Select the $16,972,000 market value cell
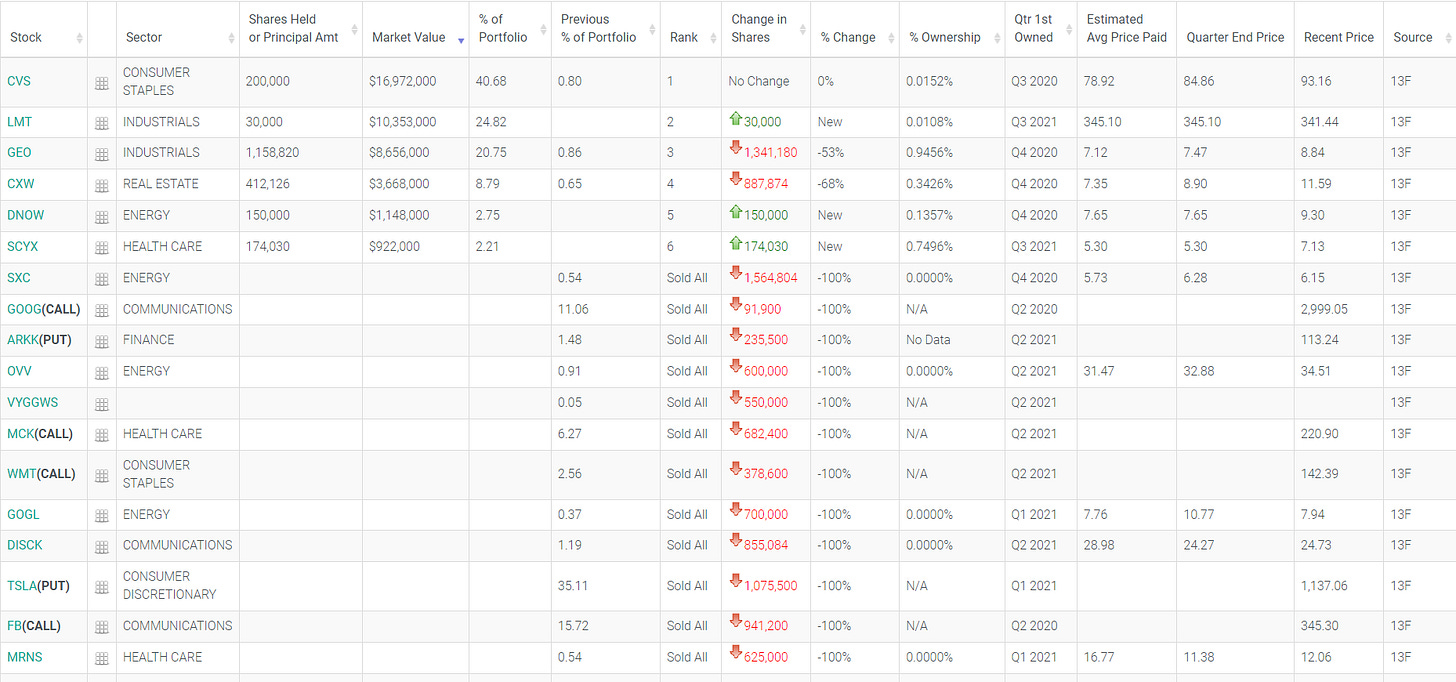The height and width of the screenshot is (682, 1456). point(415,81)
